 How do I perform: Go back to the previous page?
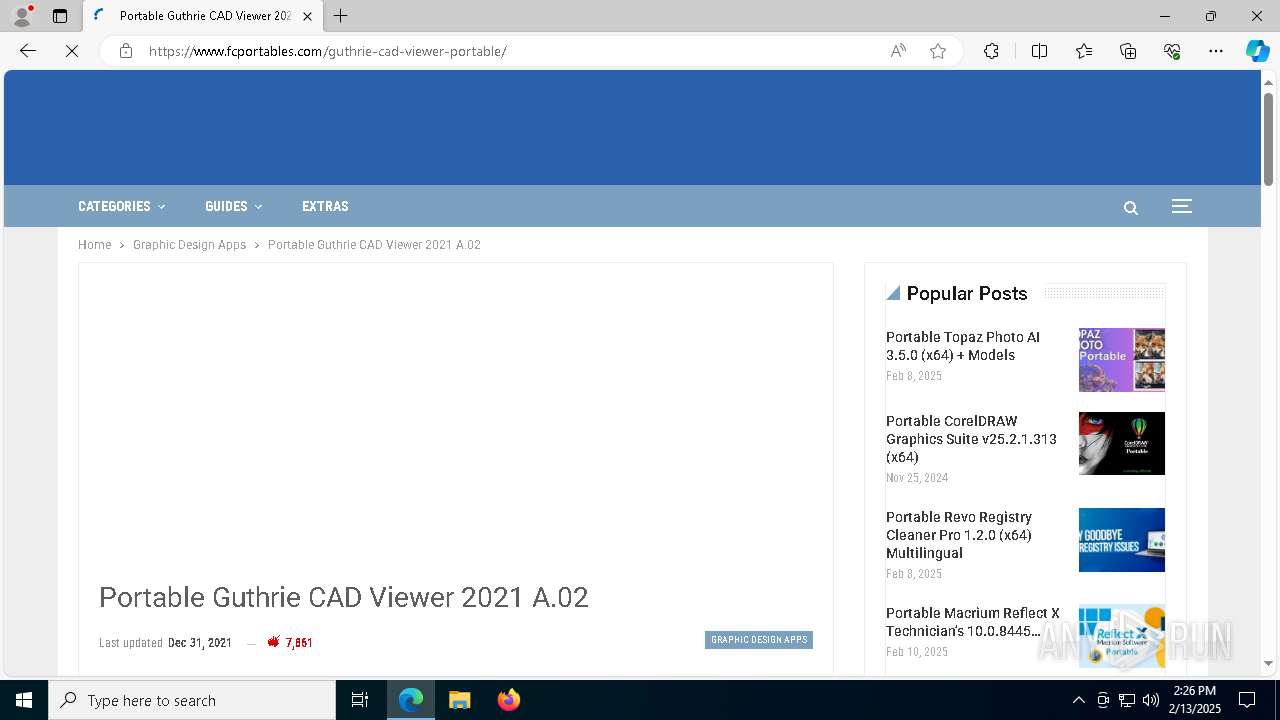coord(28,51)
